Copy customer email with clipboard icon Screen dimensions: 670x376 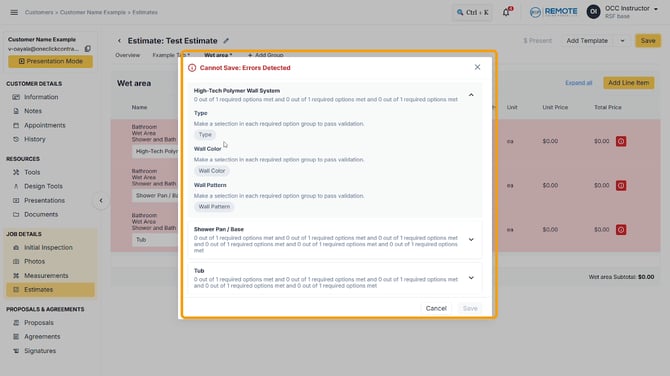click(x=88, y=49)
